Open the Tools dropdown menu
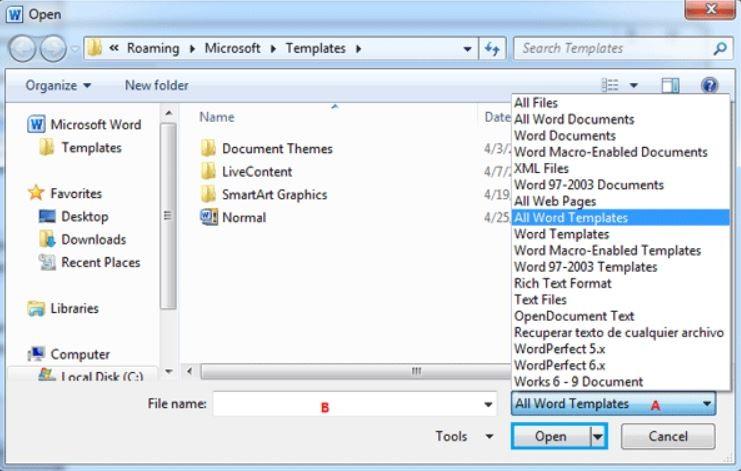 pos(465,436)
